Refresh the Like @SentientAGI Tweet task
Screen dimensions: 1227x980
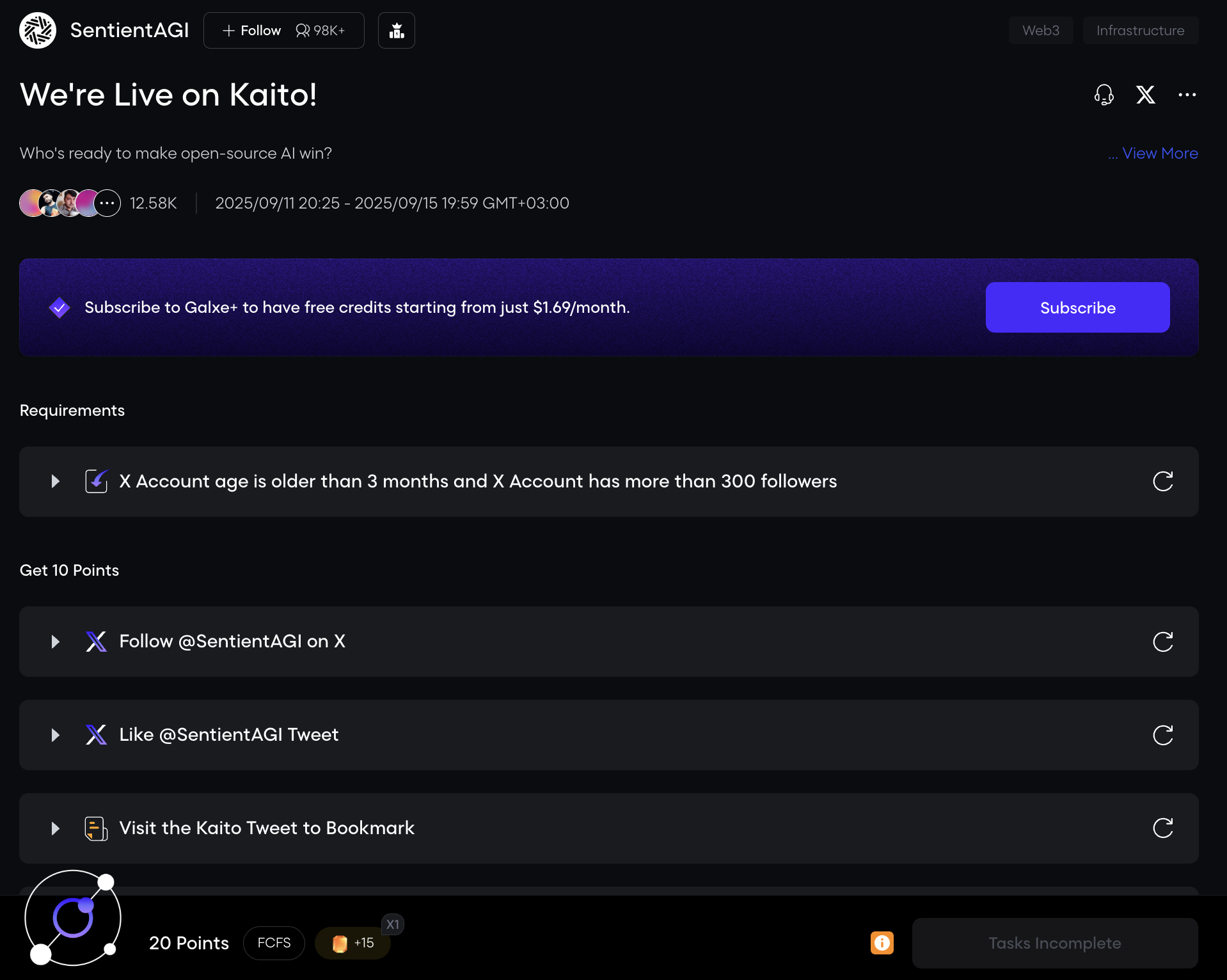coord(1162,735)
